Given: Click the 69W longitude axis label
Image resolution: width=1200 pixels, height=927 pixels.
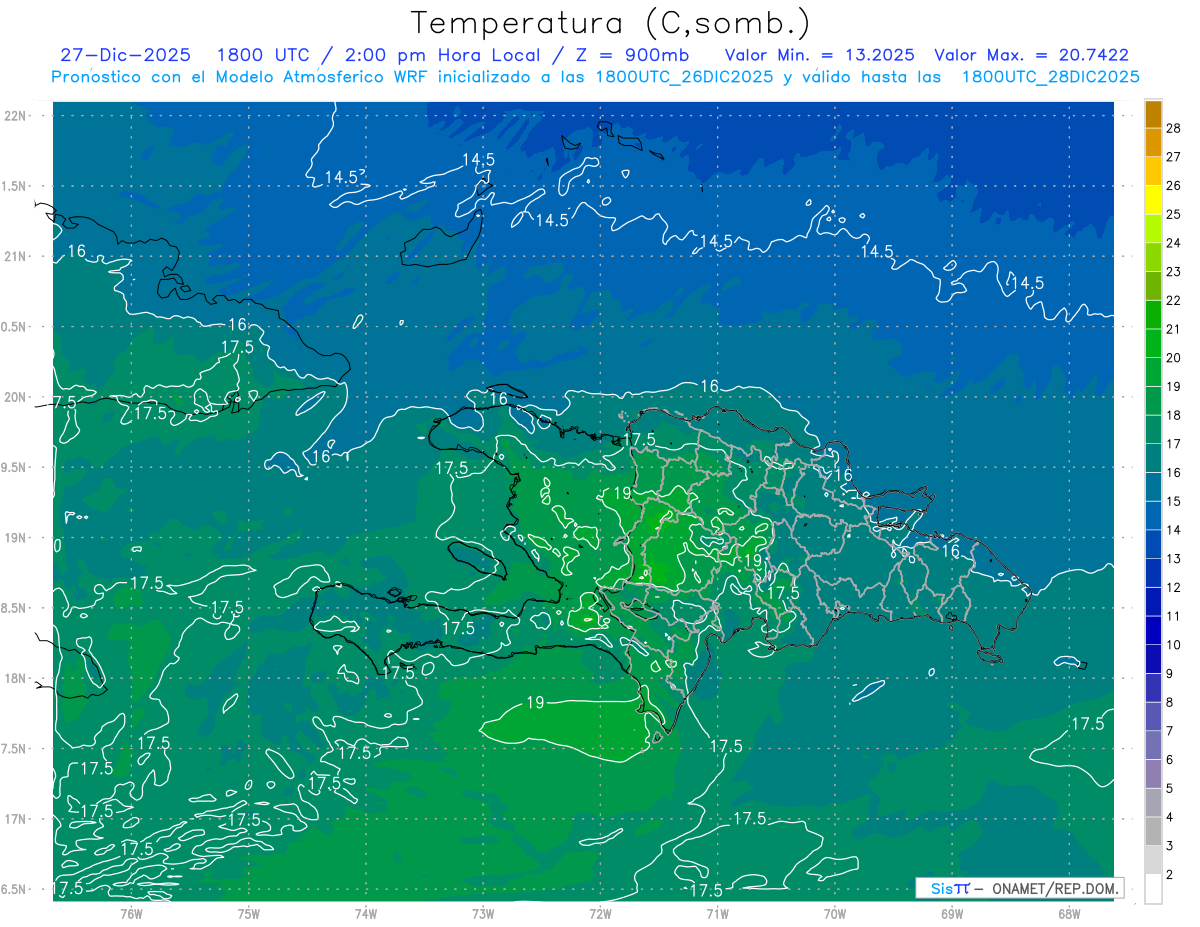Looking at the screenshot, I should pos(952,913).
